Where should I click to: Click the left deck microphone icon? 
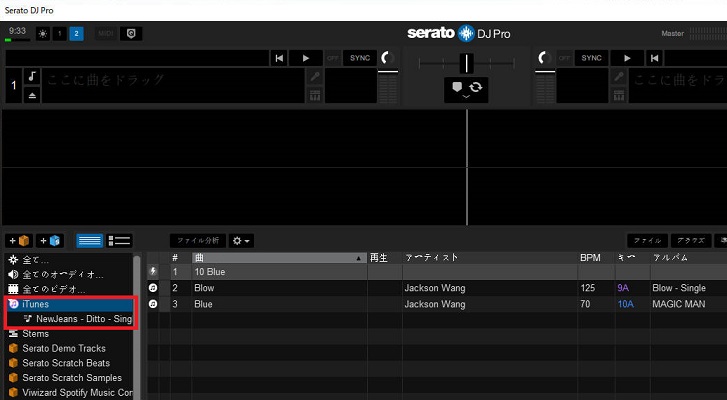pos(315,76)
